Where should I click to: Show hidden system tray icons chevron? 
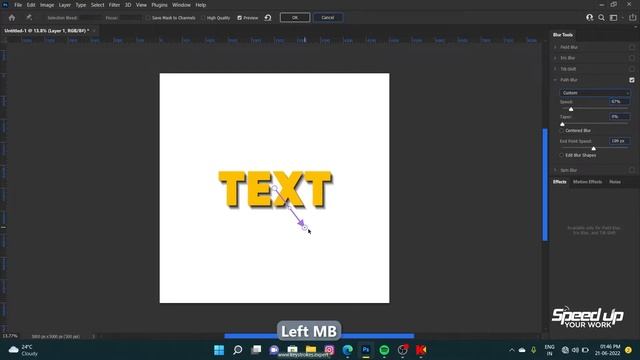pos(511,350)
